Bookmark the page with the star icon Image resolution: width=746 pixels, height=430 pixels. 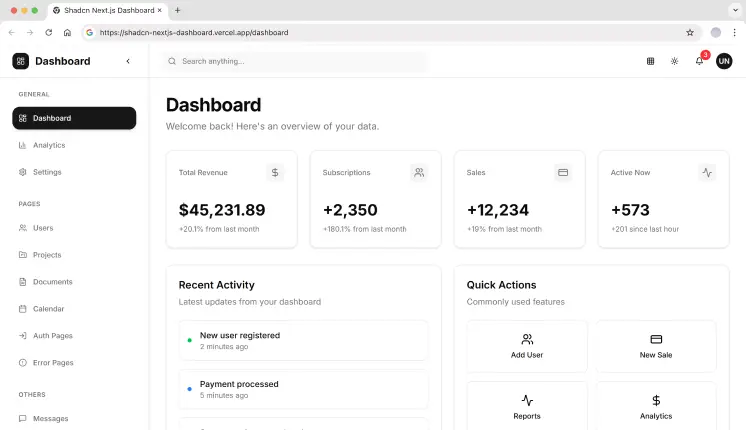(x=690, y=32)
